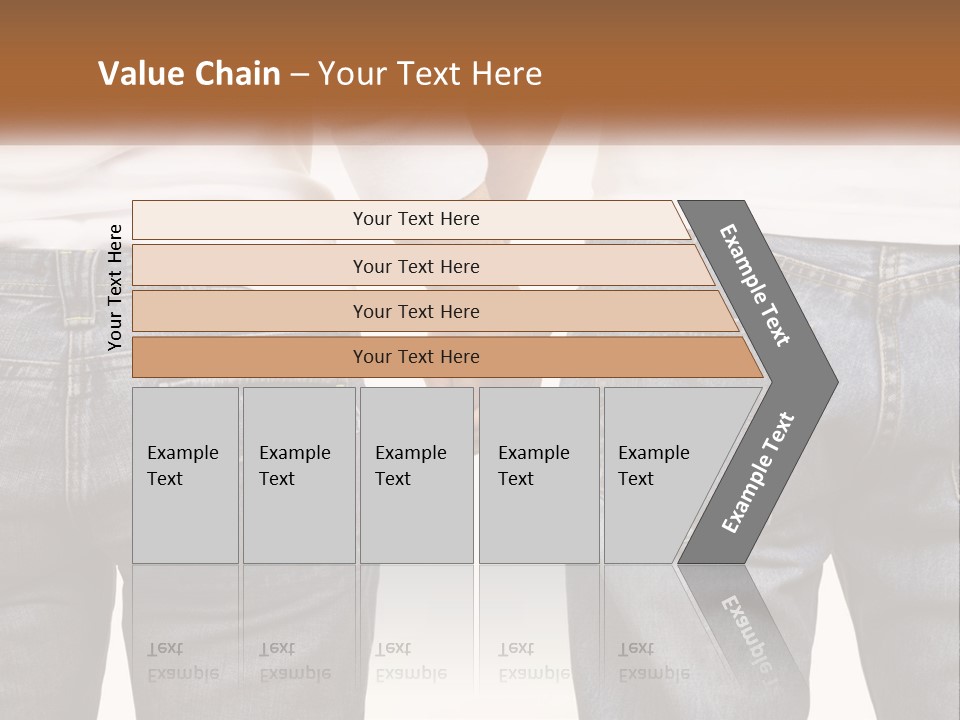Select the slide title 'Value Chain – Your Text Here'
This screenshot has width=960, height=720.
pos(320,73)
